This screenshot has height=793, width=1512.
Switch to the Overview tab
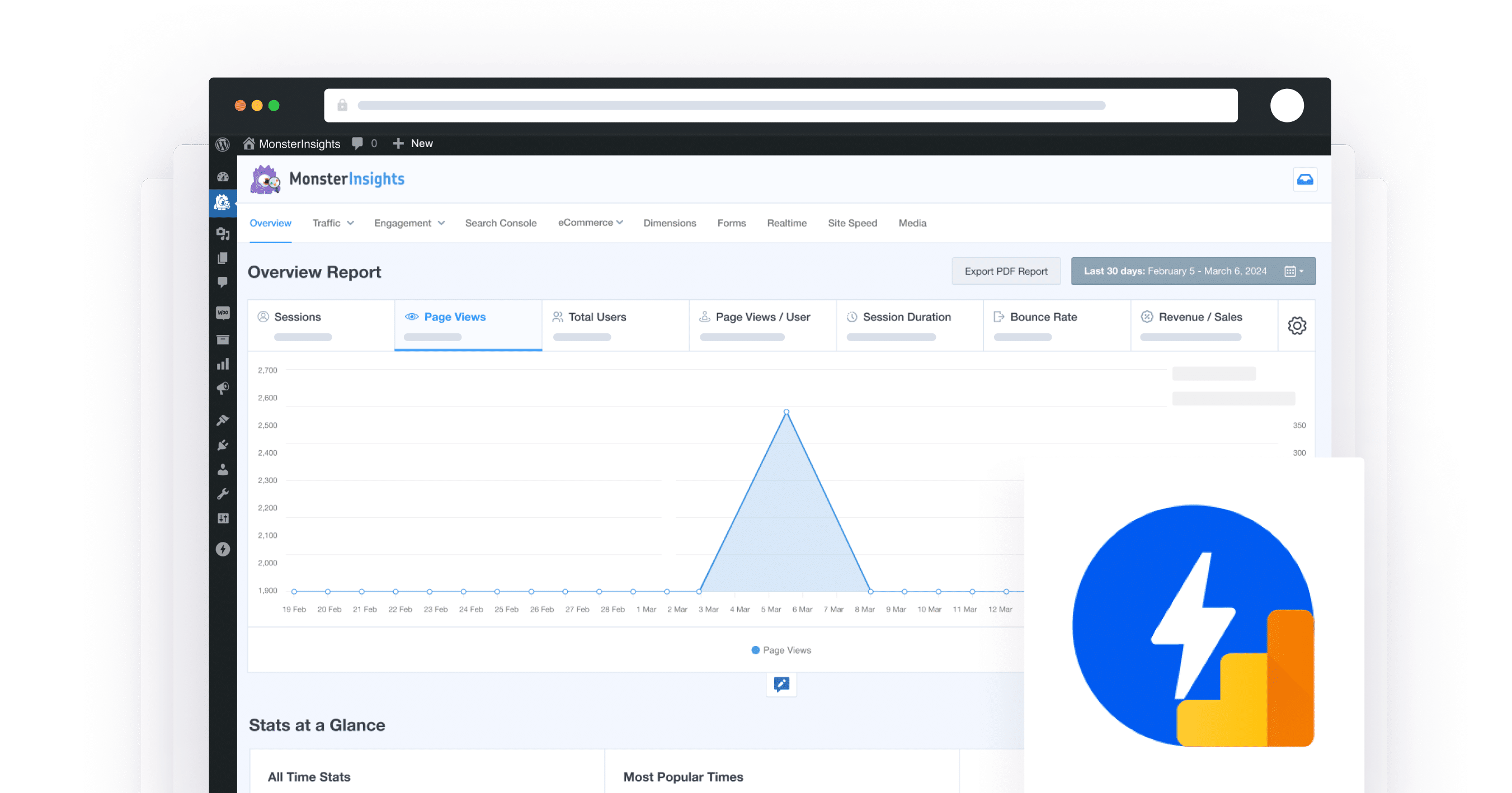click(x=270, y=223)
